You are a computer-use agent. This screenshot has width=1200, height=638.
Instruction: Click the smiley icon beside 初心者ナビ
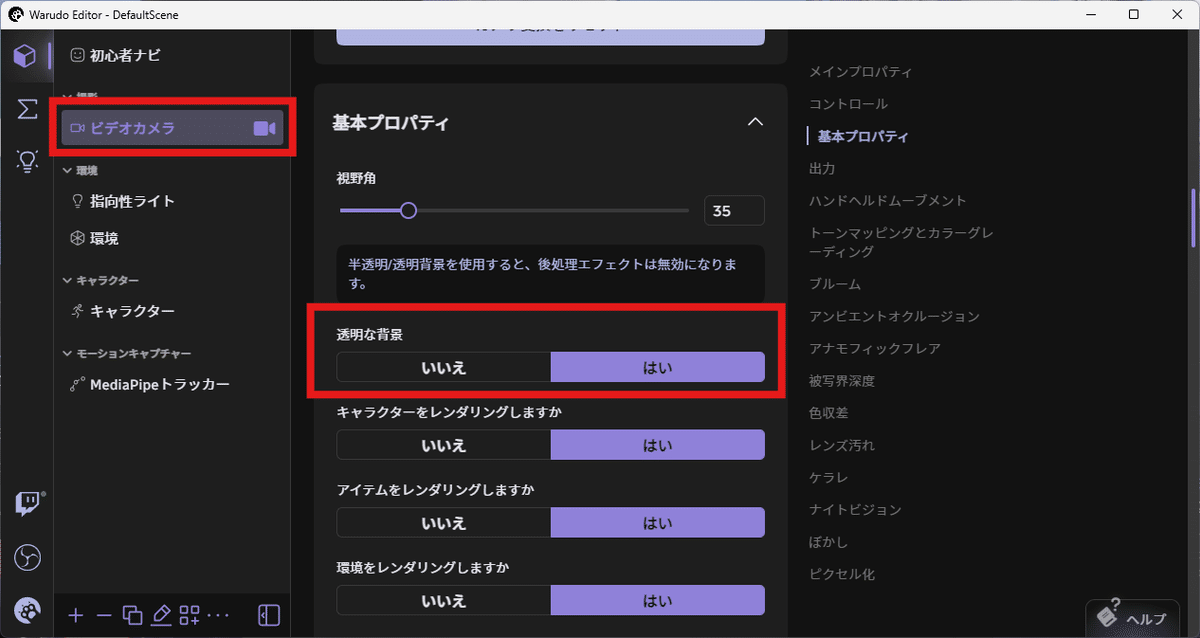[x=77, y=56]
